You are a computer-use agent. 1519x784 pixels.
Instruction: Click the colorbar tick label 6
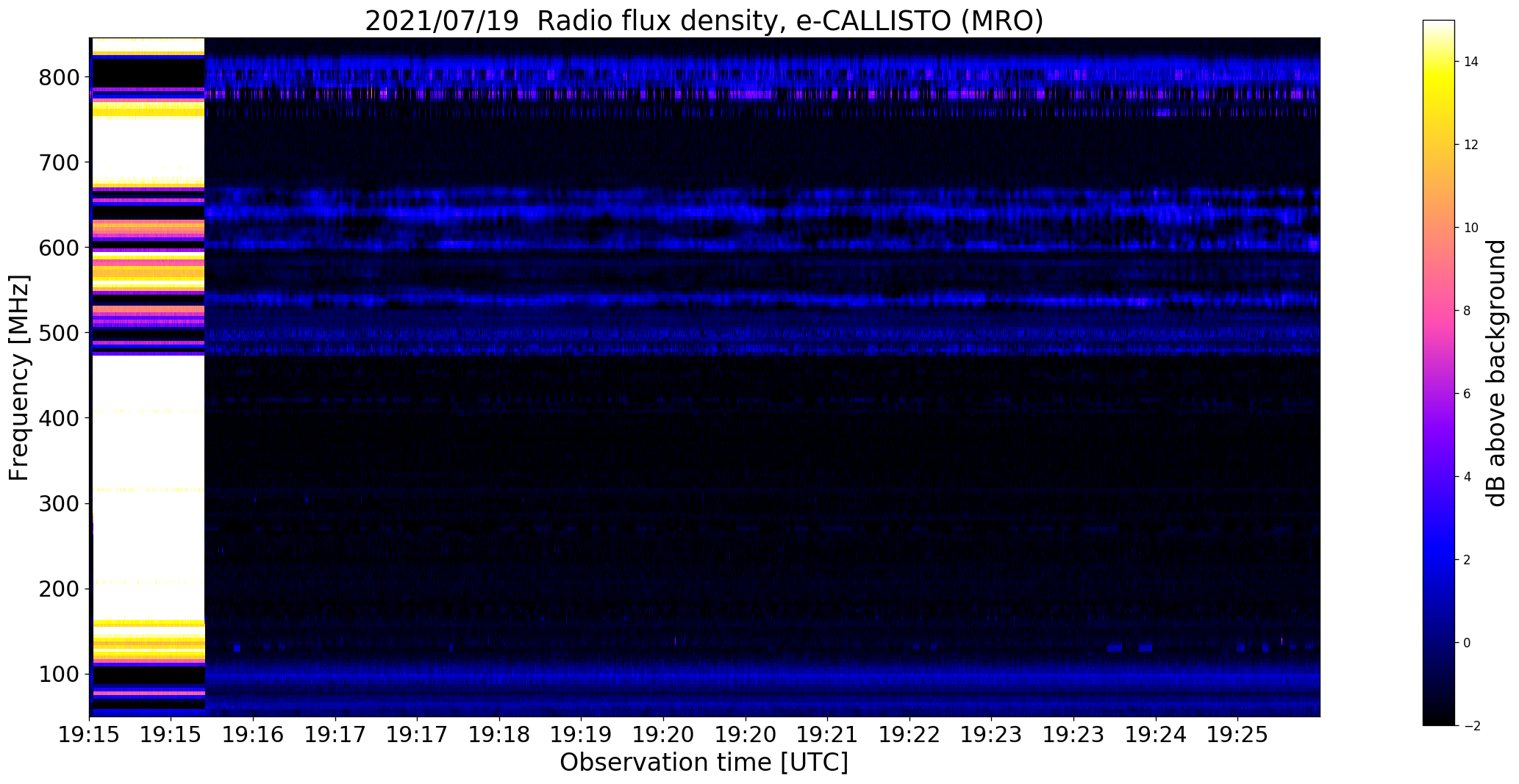[1467, 394]
